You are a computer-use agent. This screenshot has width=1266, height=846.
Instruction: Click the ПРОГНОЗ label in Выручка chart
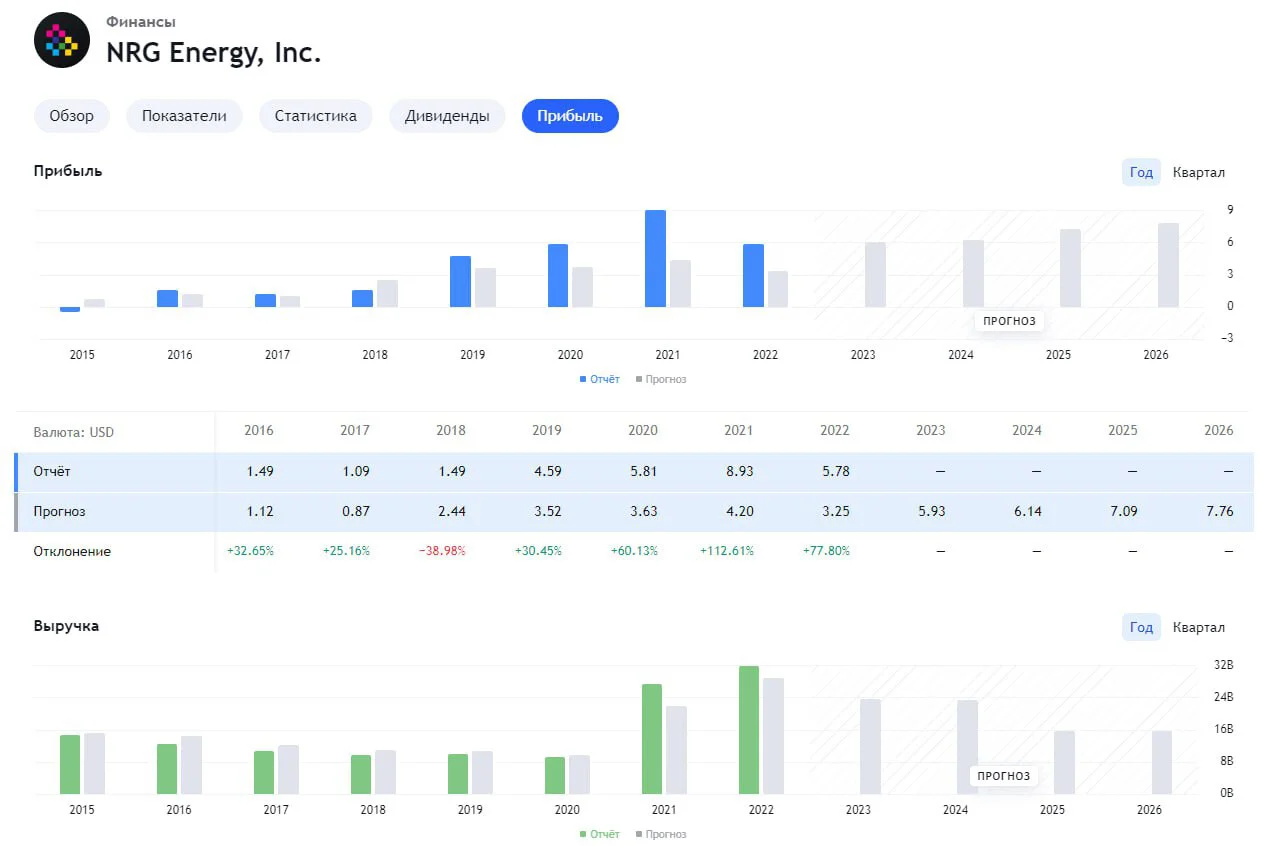[x=1004, y=776]
